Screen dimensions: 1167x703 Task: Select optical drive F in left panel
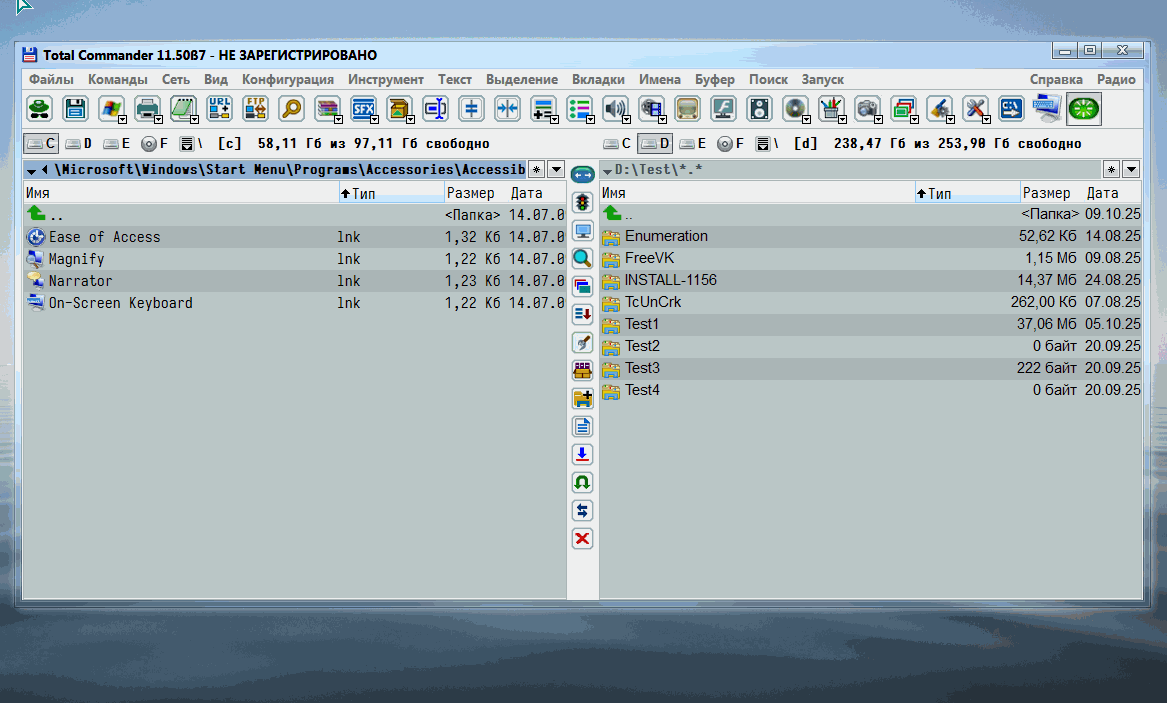click(x=154, y=144)
